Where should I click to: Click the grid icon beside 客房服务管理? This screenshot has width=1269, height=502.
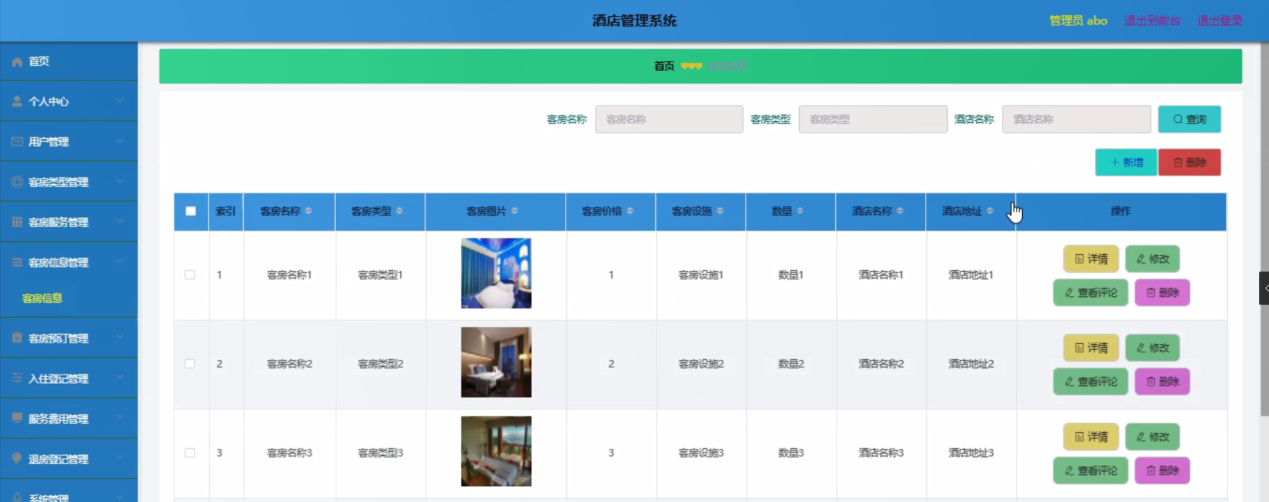point(17,222)
